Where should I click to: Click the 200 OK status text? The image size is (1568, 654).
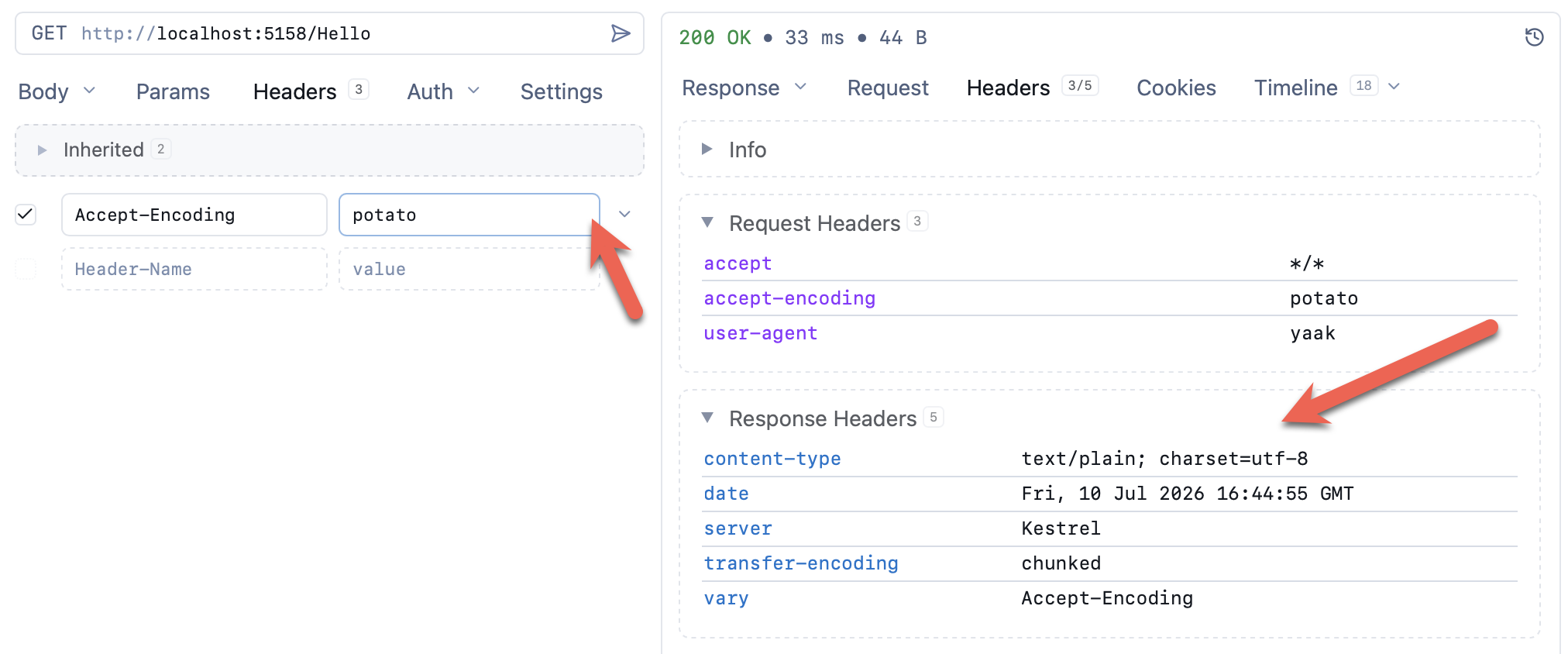[x=715, y=37]
